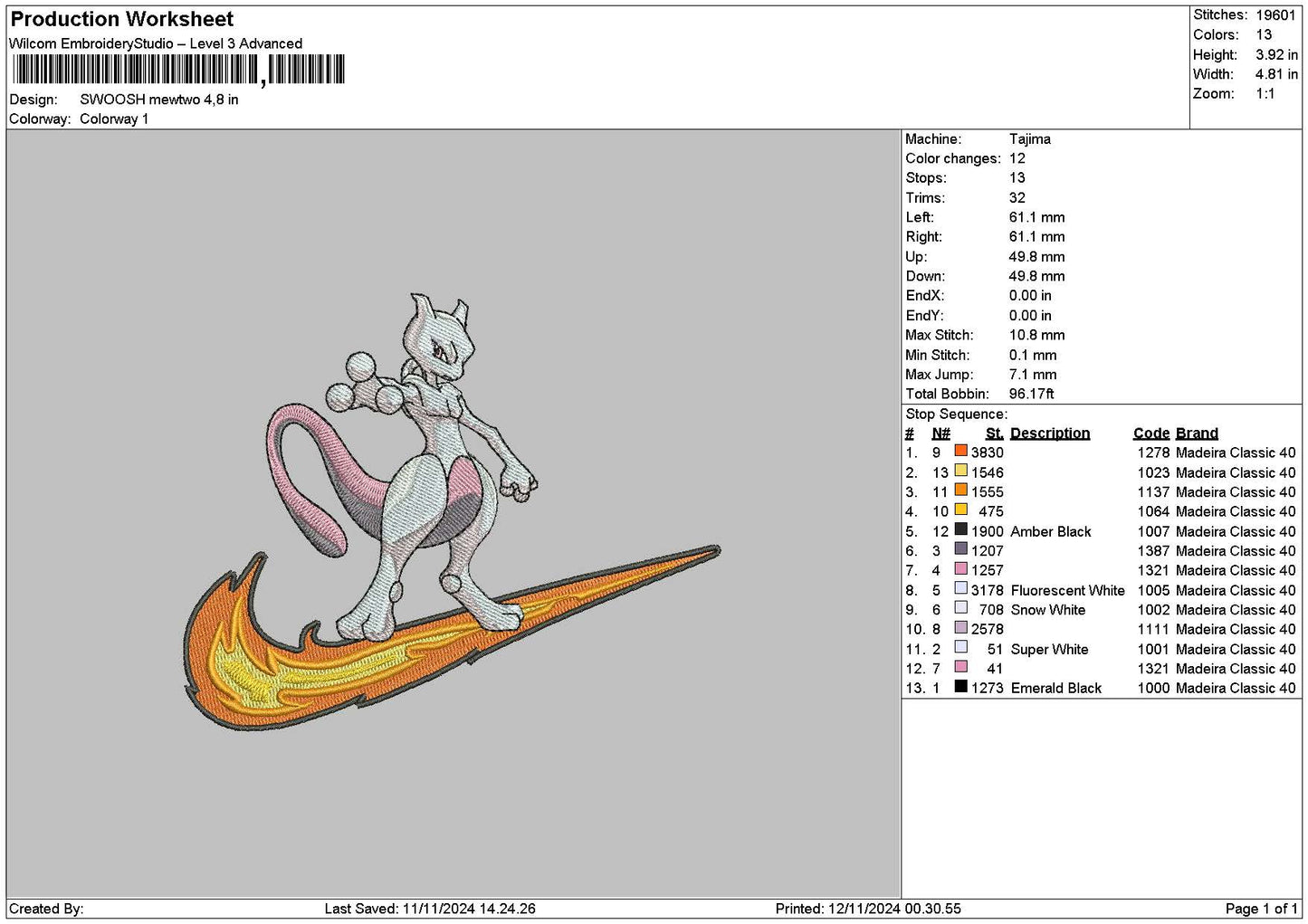The height and width of the screenshot is (924, 1308).
Task: Click the orange swatch for stitch 1555
Action: [961, 491]
